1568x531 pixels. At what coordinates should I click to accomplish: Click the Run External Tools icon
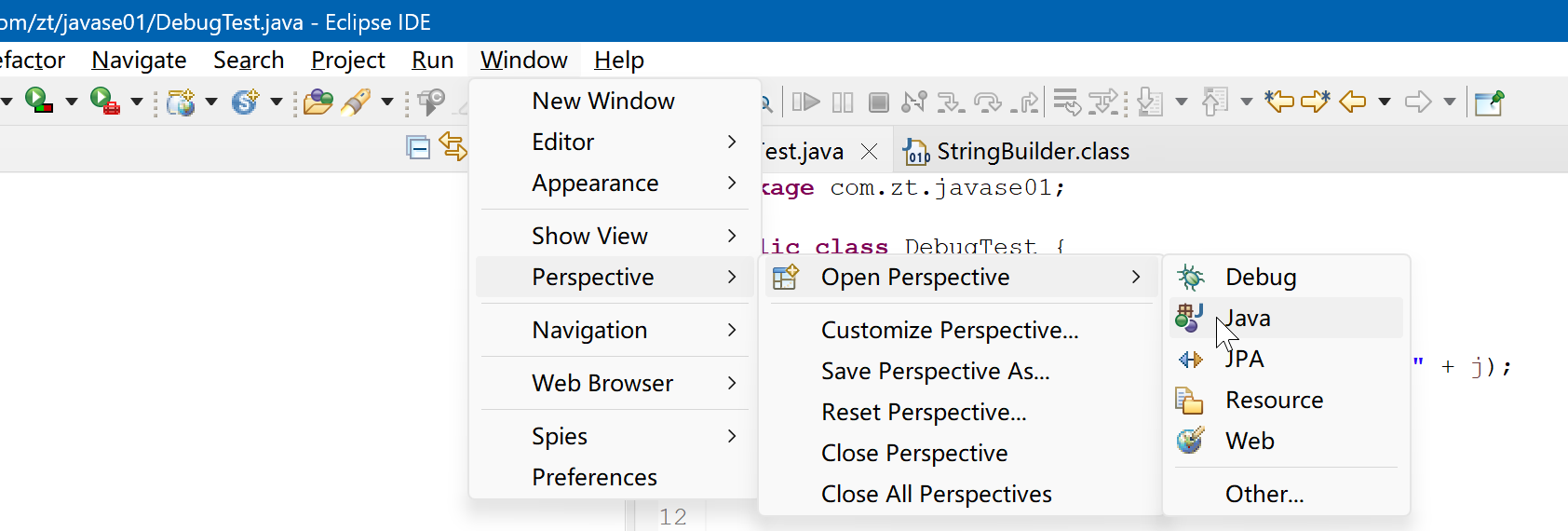[x=103, y=101]
